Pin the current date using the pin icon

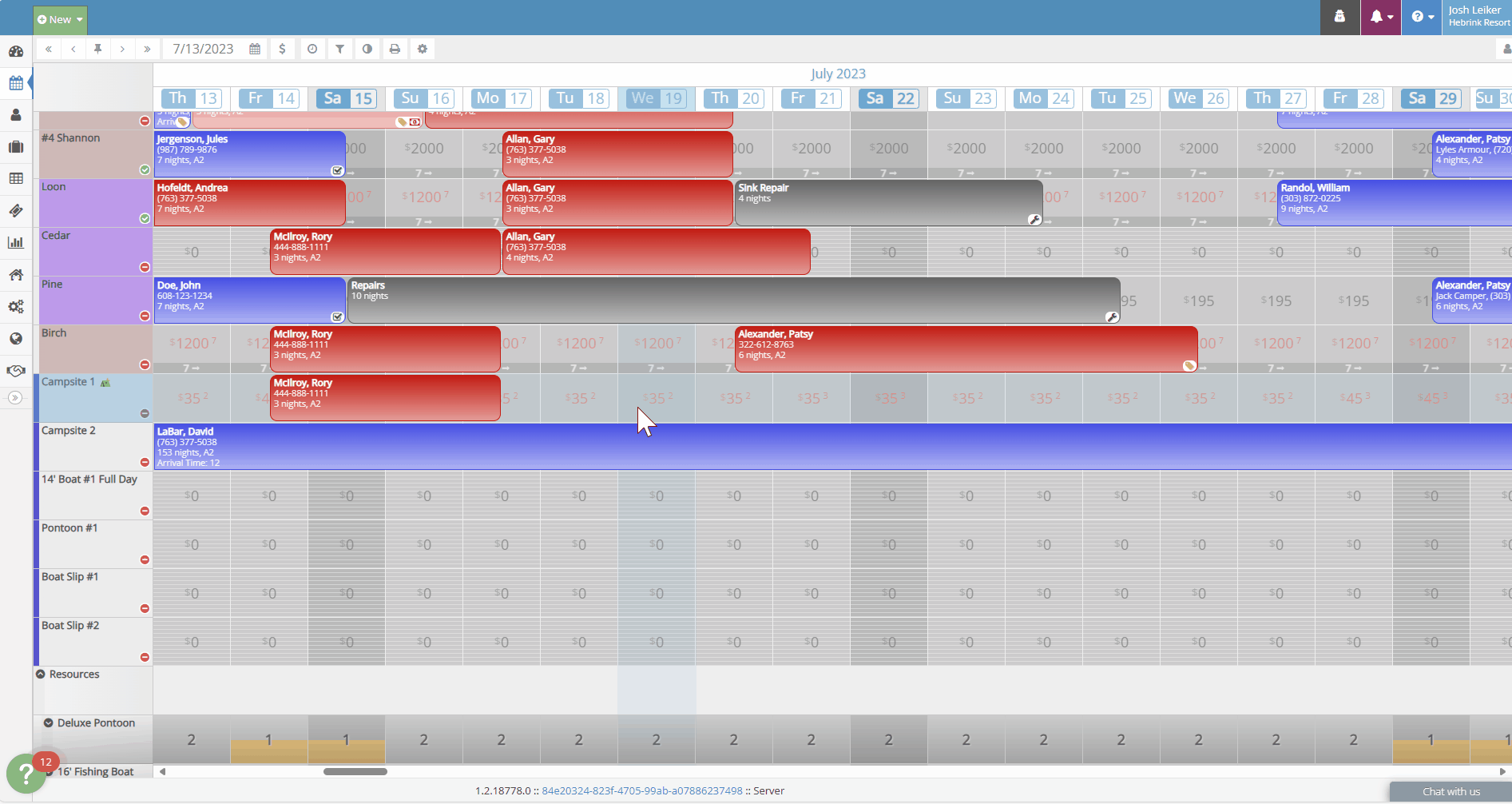pos(97,49)
